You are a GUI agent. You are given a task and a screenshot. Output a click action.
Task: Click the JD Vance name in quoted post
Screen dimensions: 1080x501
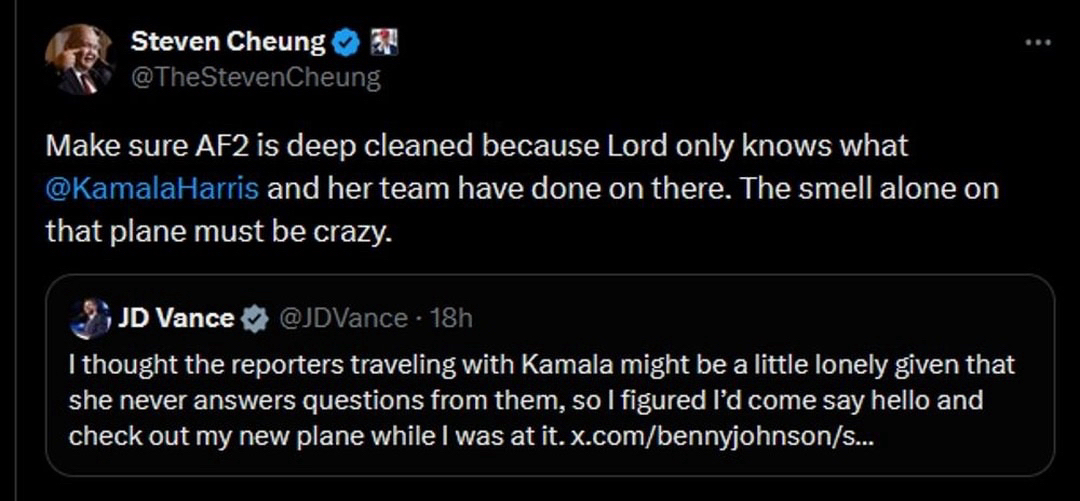point(176,319)
